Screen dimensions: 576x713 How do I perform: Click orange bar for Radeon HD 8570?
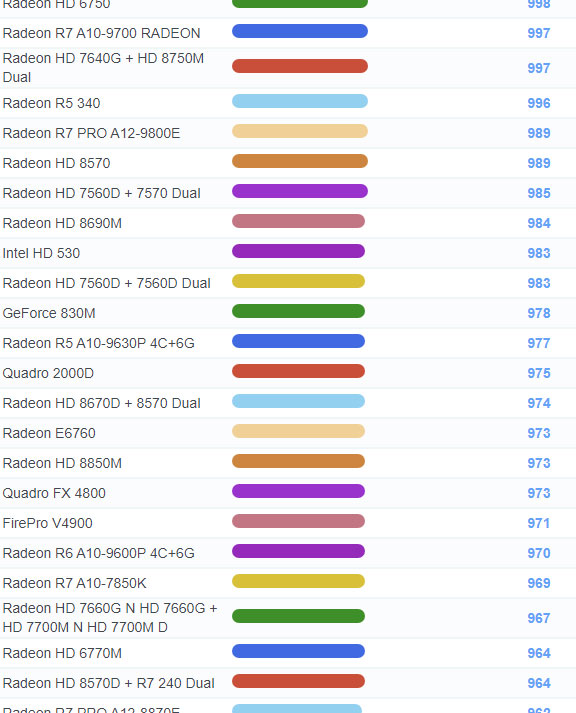pos(300,161)
